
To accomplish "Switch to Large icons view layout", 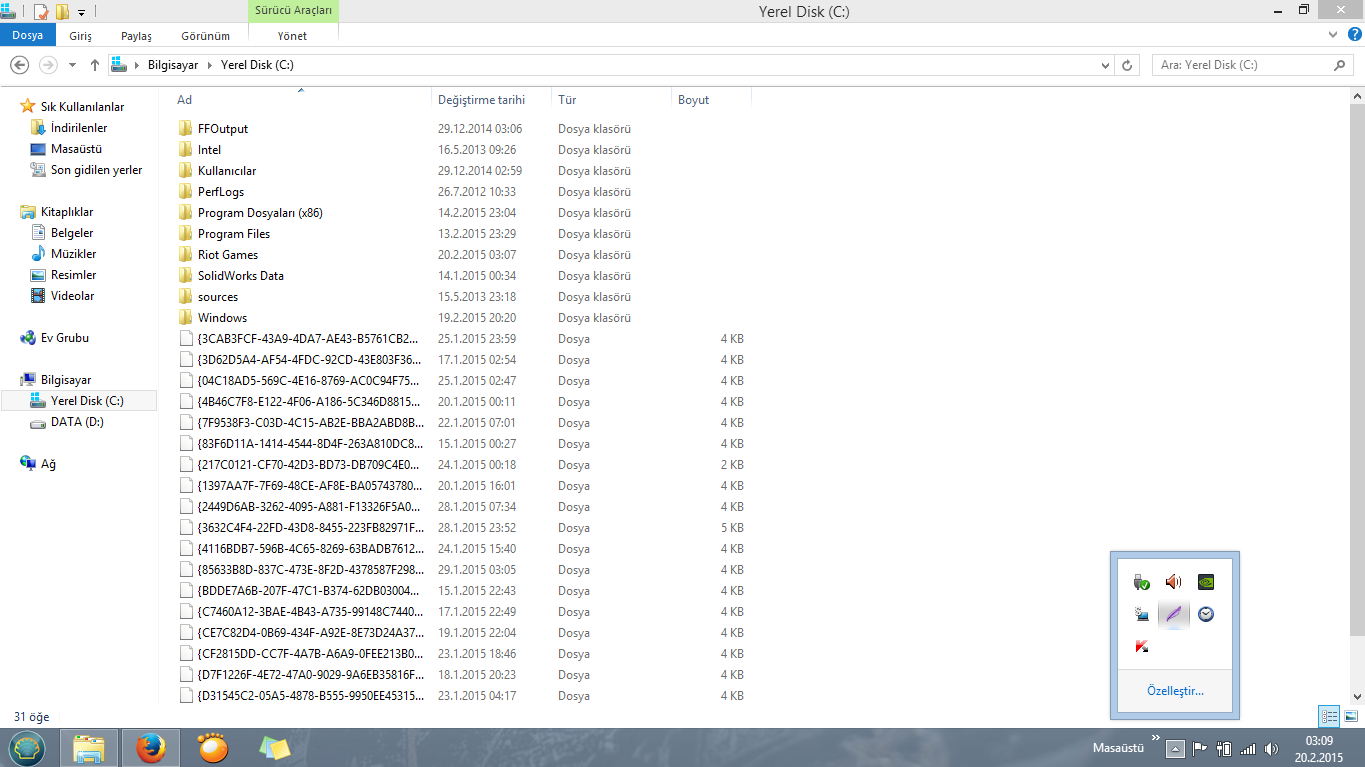I will (x=1351, y=716).
